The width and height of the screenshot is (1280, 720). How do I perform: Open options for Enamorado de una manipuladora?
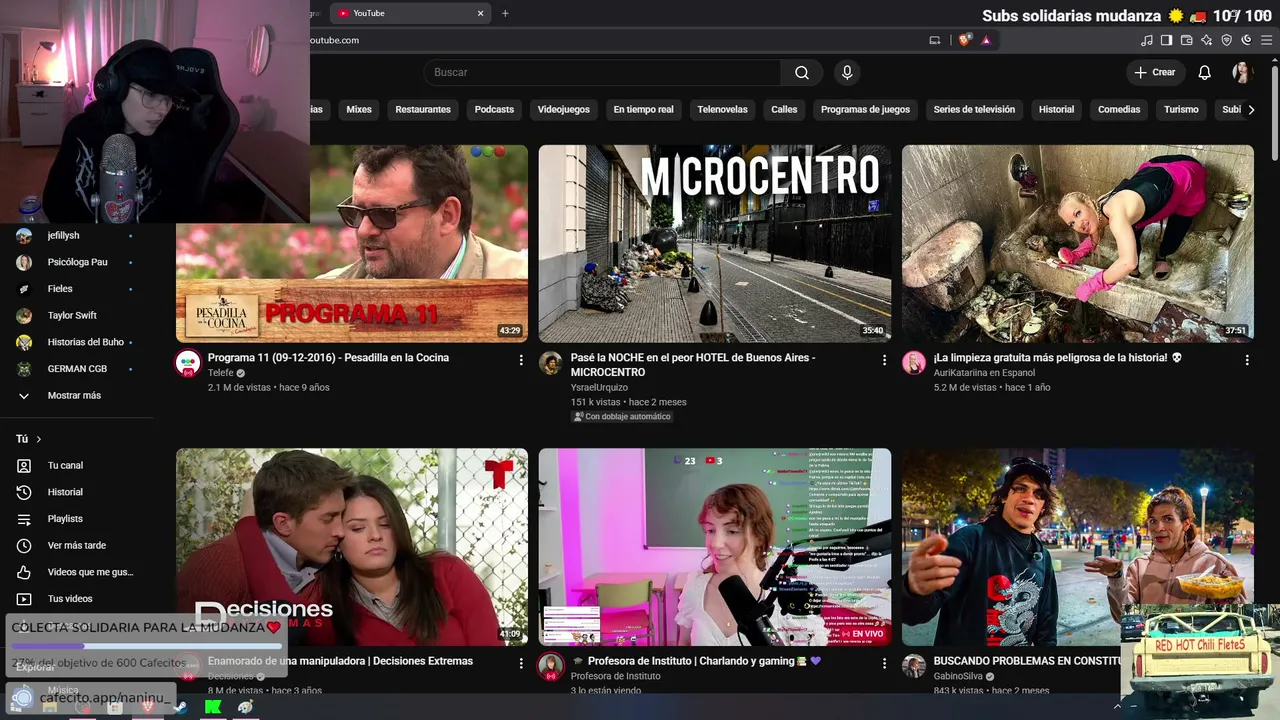[521, 663]
